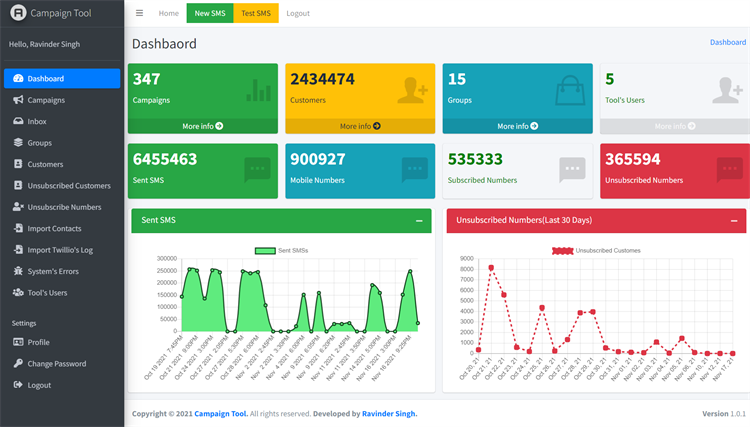
Task: Select Test SMS in top navigation
Action: (x=256, y=13)
